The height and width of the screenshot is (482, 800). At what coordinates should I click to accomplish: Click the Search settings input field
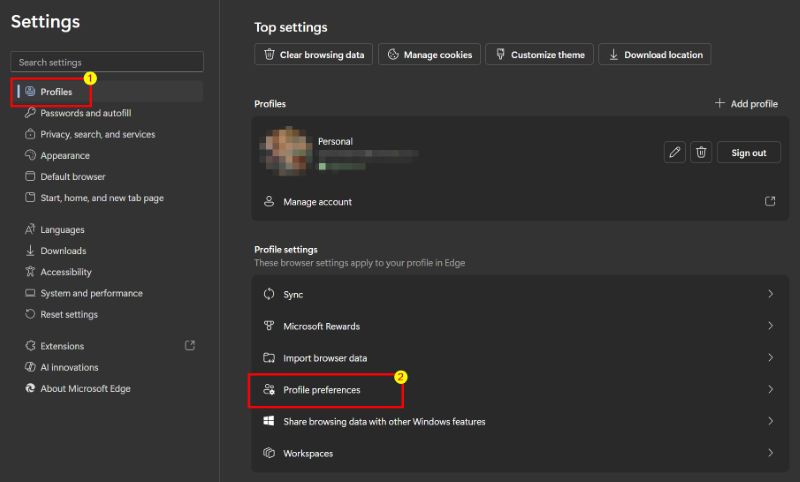[x=107, y=62]
